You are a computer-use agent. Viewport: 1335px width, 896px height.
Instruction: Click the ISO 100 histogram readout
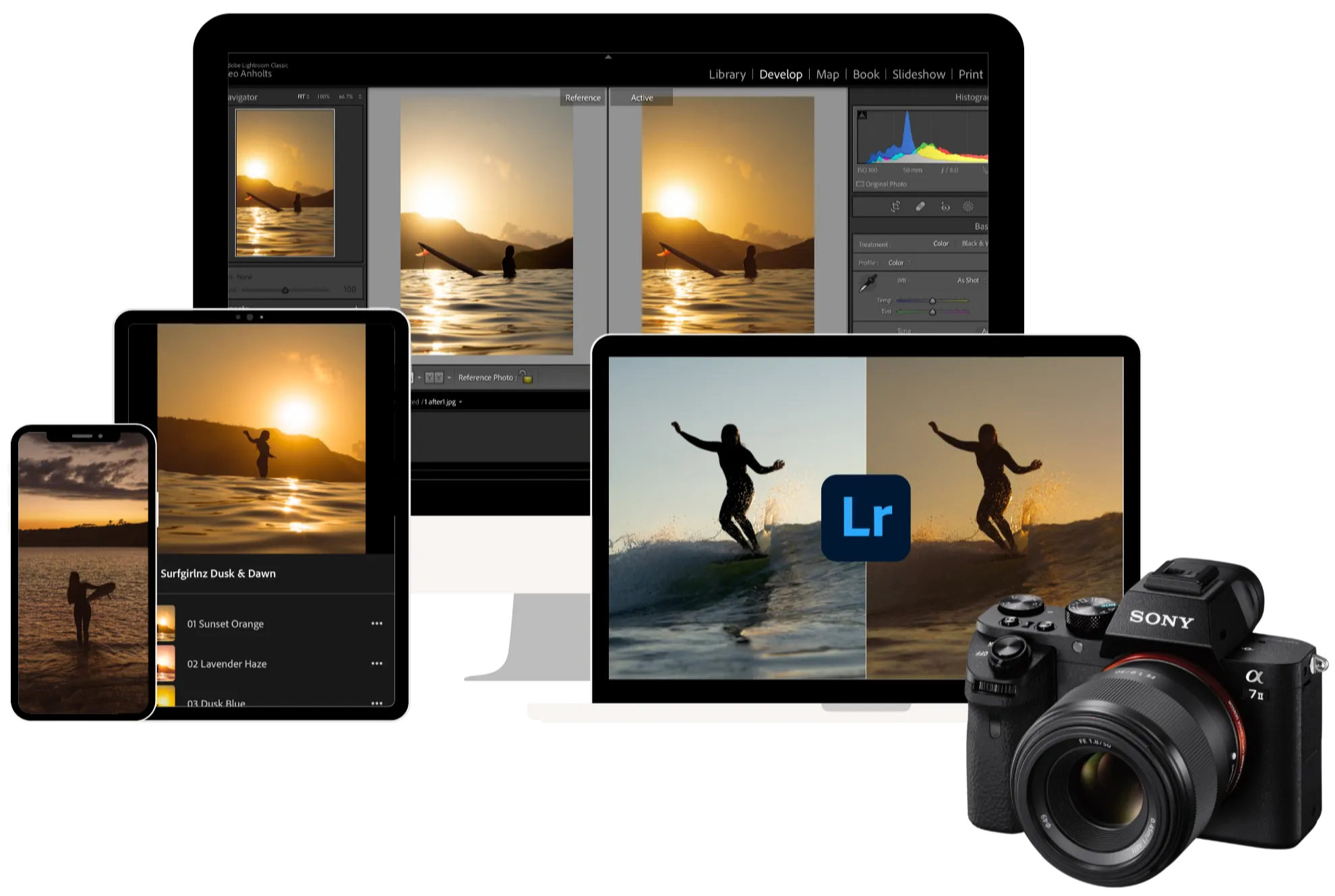(867, 171)
